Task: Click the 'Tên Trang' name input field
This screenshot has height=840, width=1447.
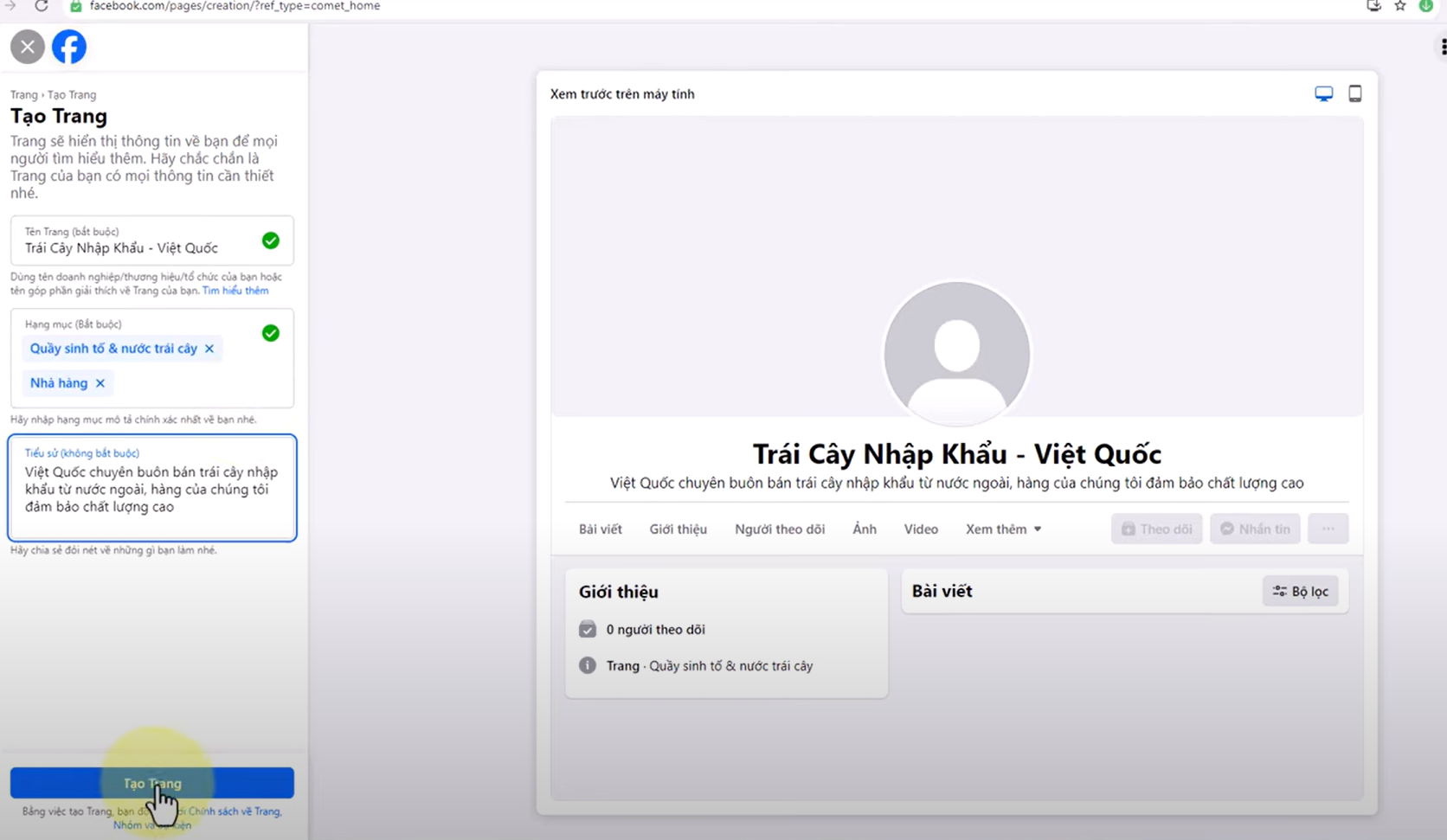Action: point(138,247)
